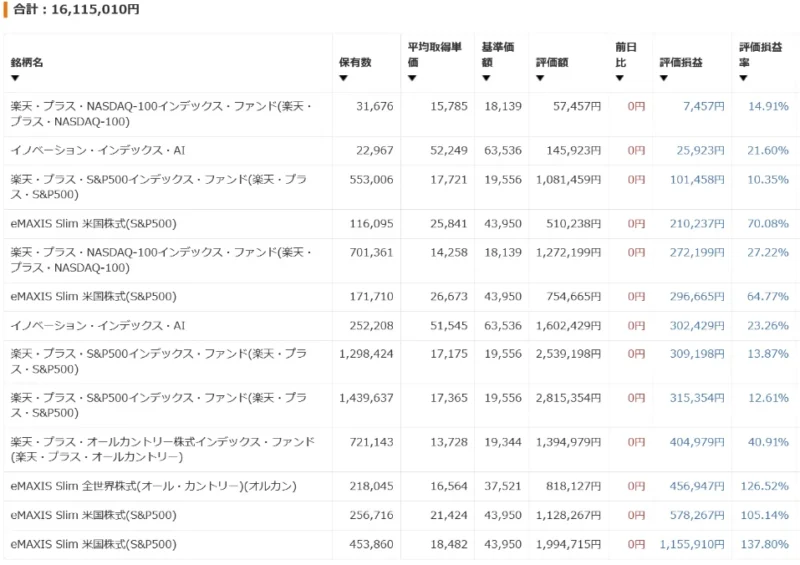Click the 評価損益 value 101,458円

click(x=697, y=180)
